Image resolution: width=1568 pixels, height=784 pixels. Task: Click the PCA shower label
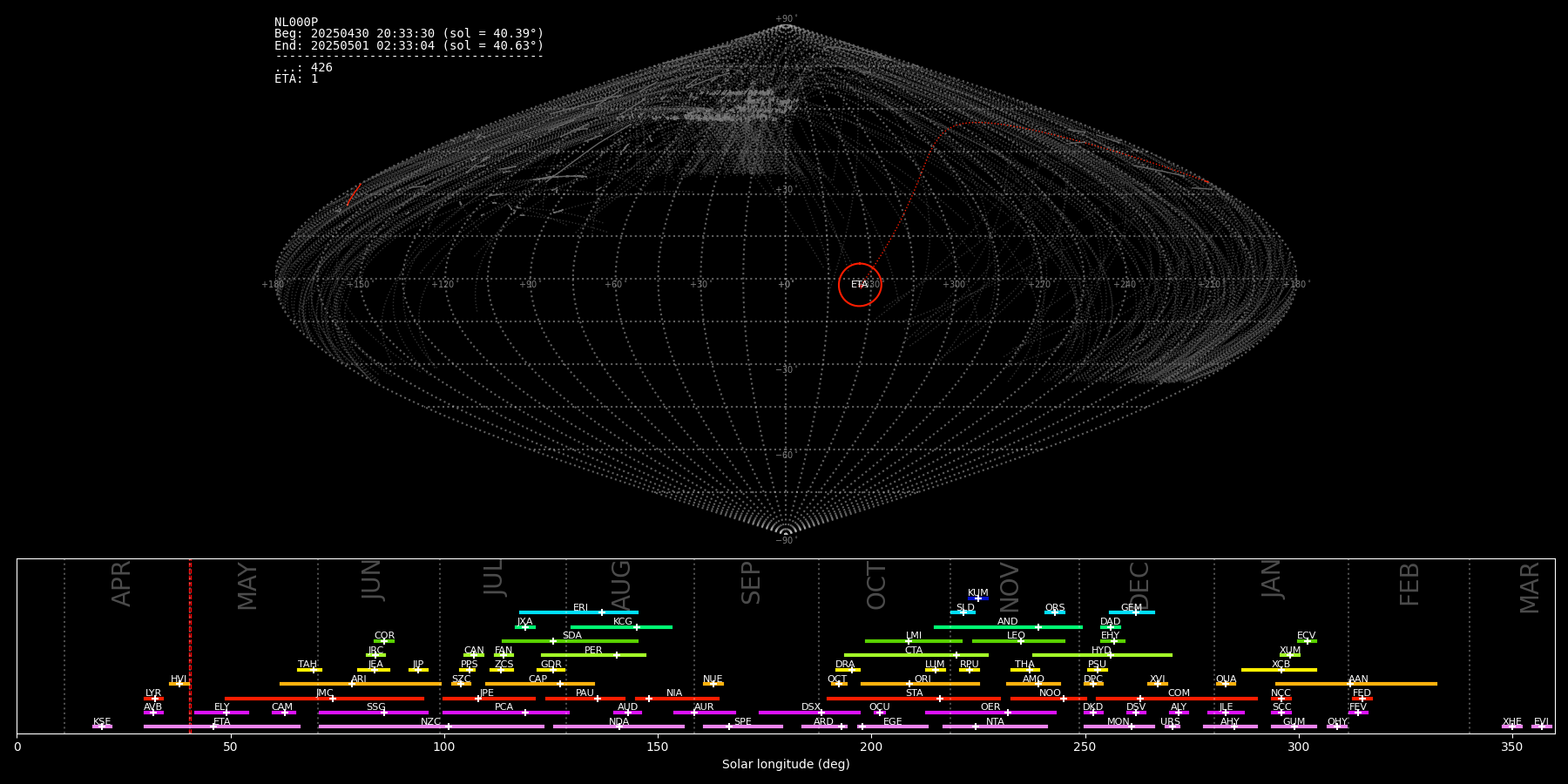coord(504,707)
